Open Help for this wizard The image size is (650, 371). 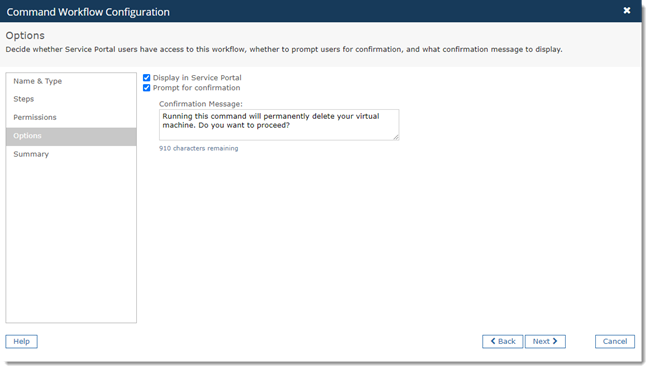pos(22,342)
